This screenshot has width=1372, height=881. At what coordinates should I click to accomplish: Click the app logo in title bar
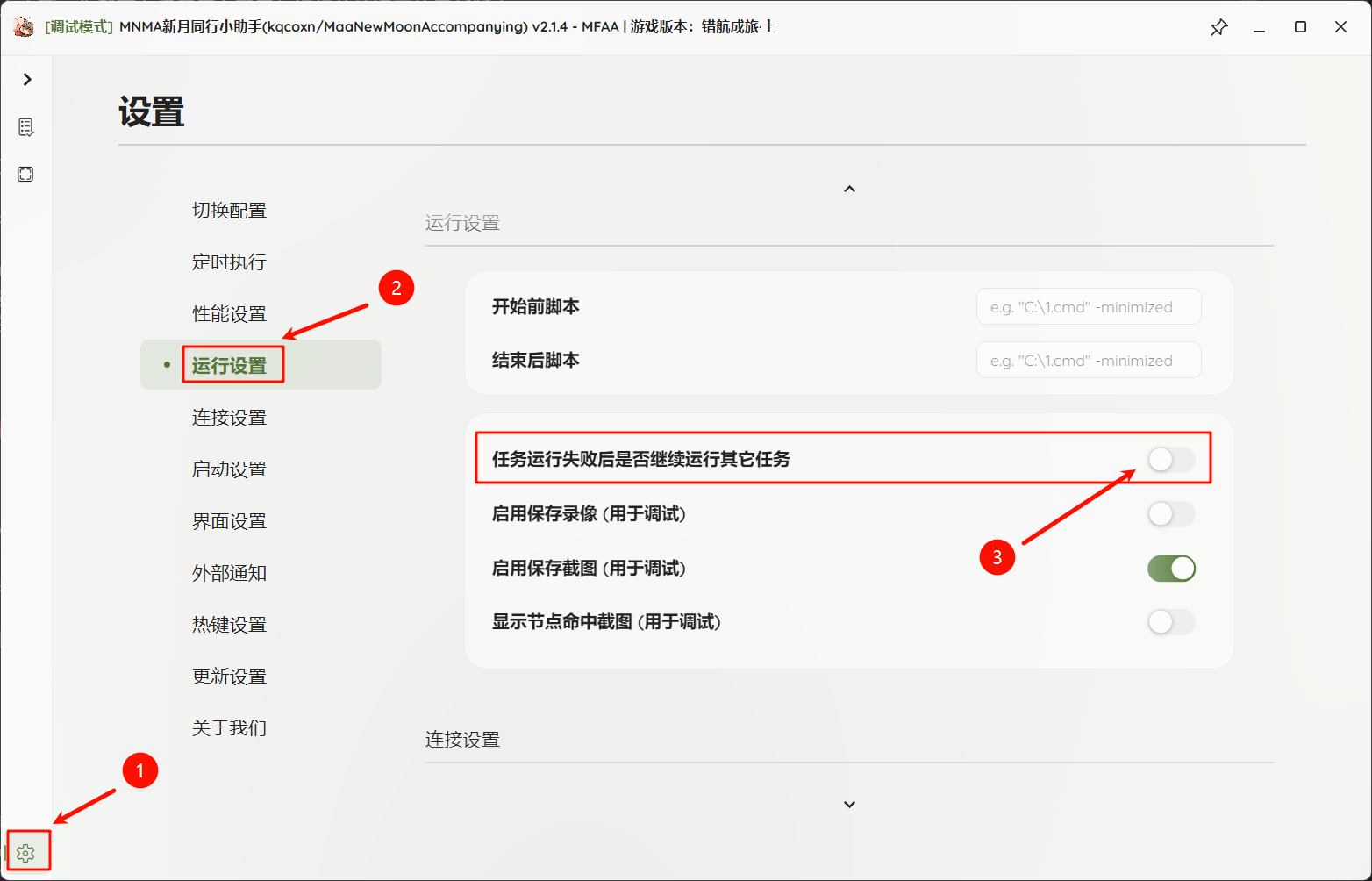pyautogui.click(x=24, y=26)
